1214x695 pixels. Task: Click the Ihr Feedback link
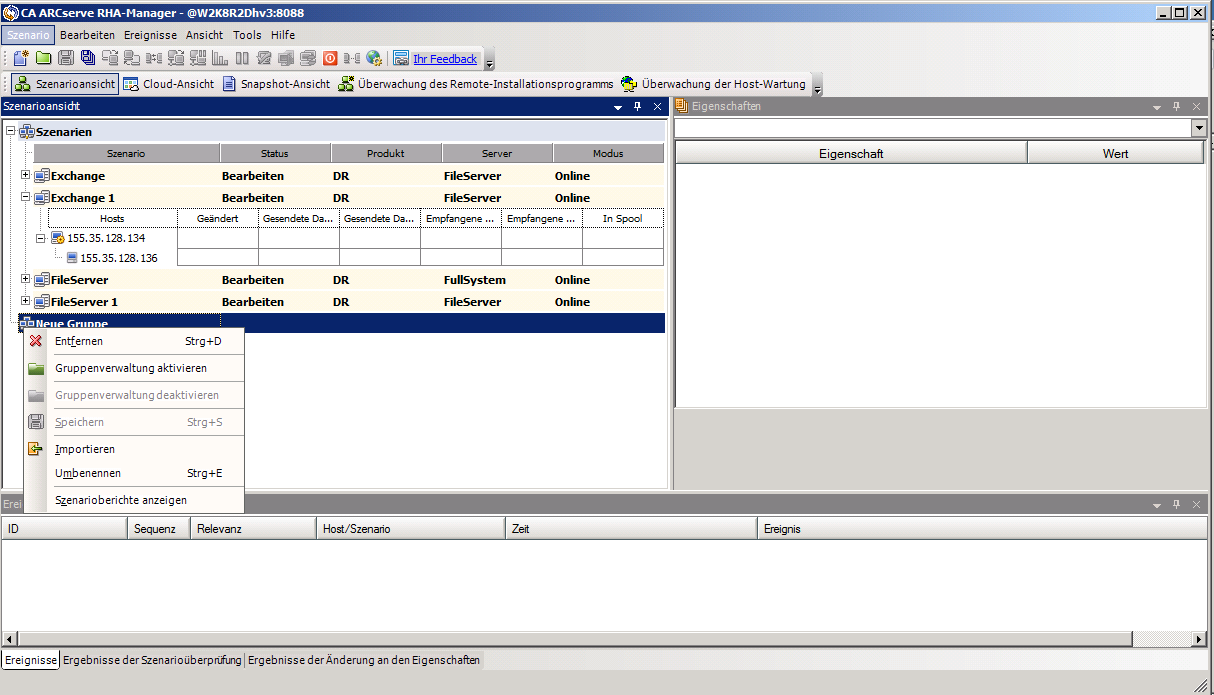click(x=444, y=59)
